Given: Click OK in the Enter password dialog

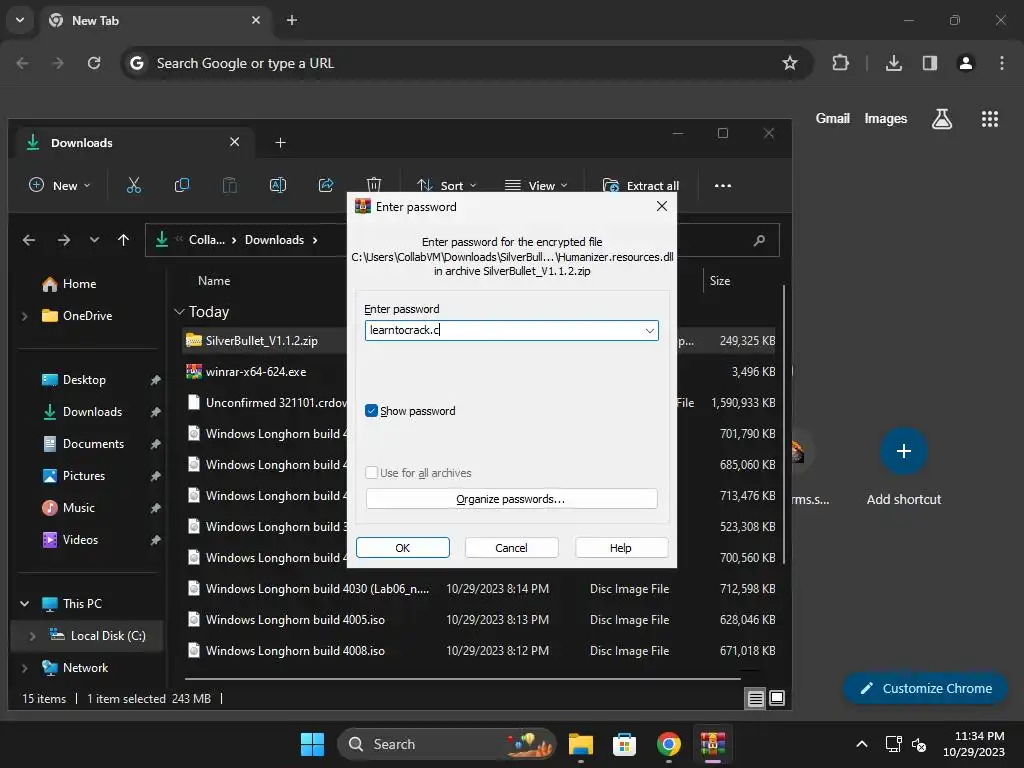Looking at the screenshot, I should click(x=403, y=548).
